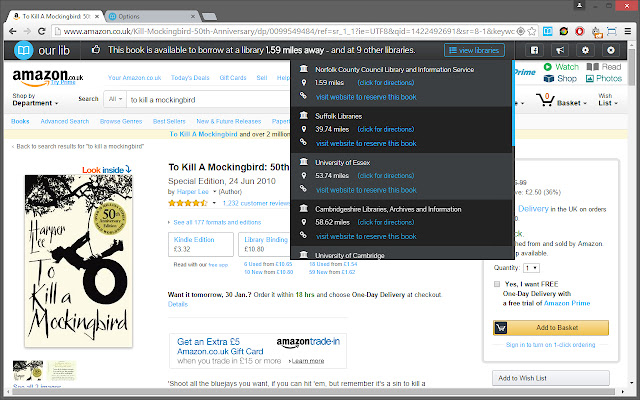Expand Harper Lee author dropdown arrow

214,191
